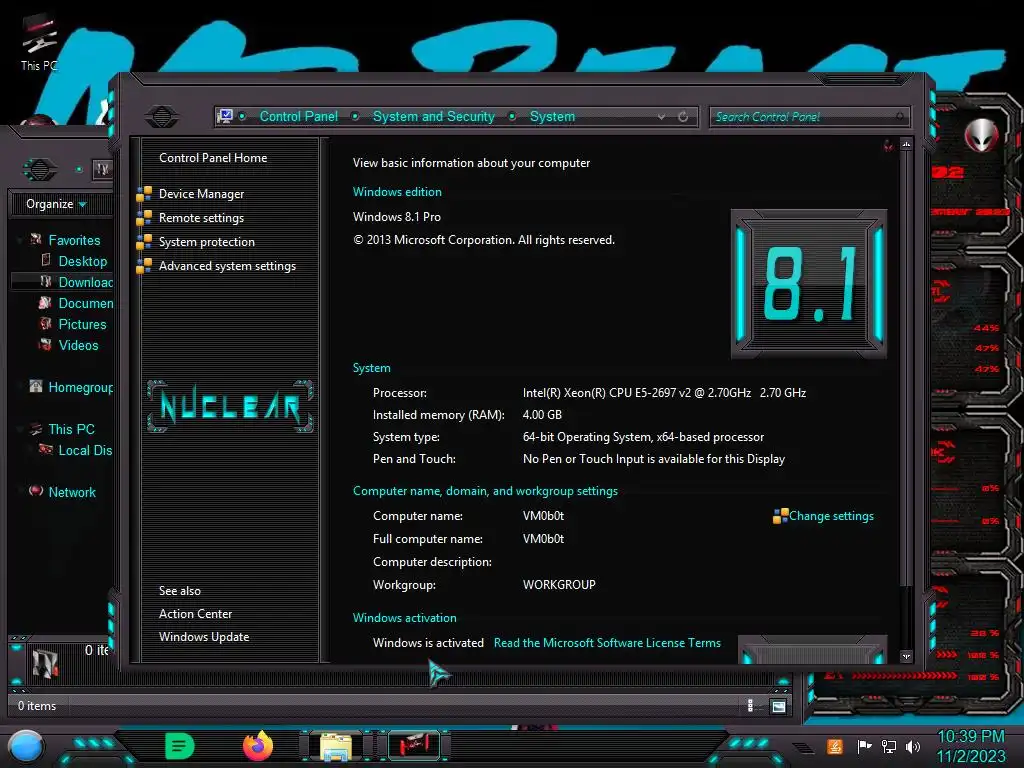The image size is (1024, 768).
Task: Select System breadcrumb segment
Action: 552,116
